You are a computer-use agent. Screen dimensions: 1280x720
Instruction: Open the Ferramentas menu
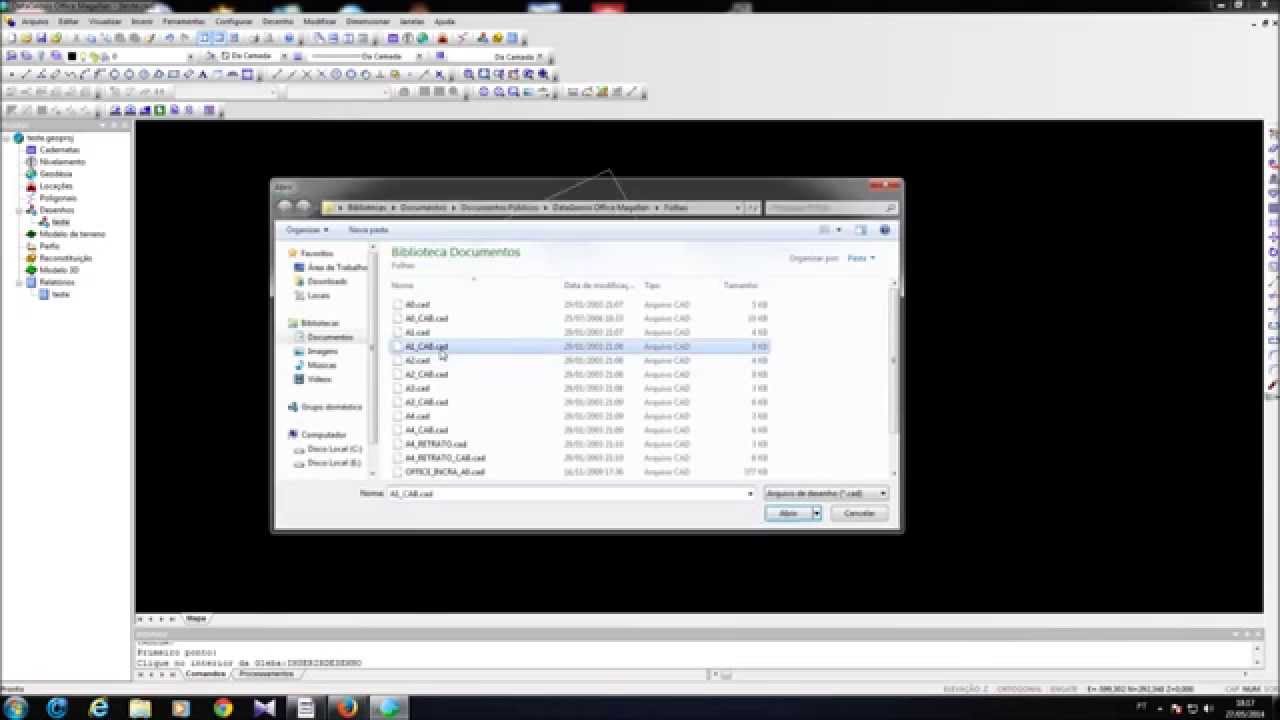click(x=183, y=21)
